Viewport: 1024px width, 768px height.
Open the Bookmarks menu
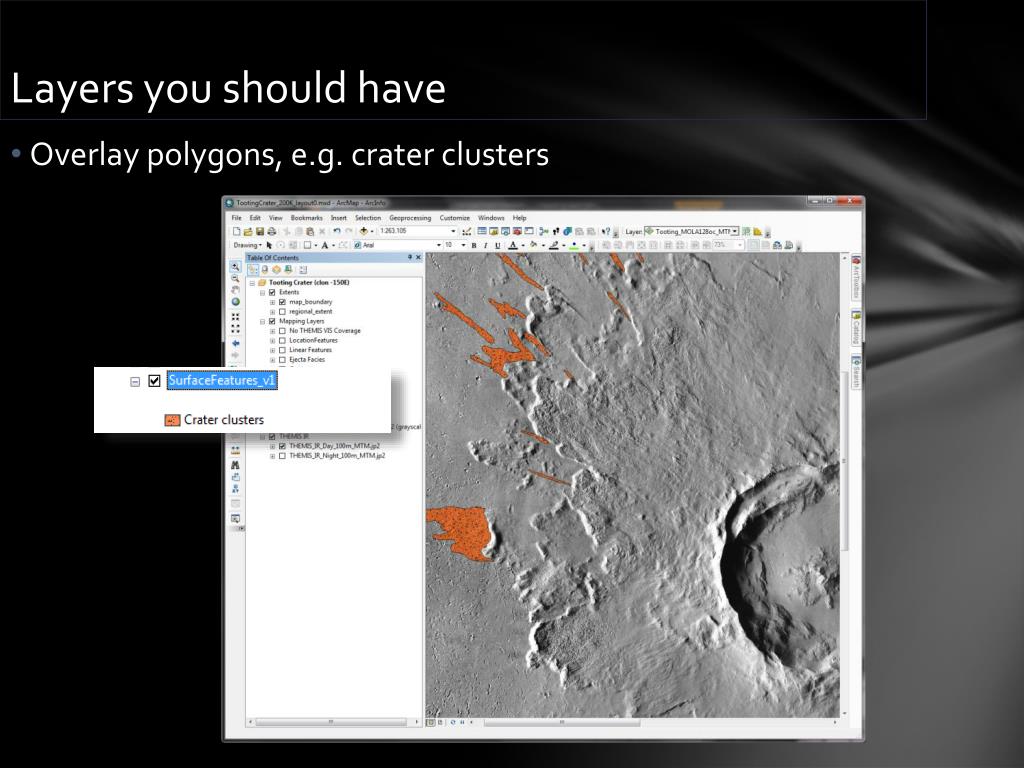pyautogui.click(x=306, y=217)
